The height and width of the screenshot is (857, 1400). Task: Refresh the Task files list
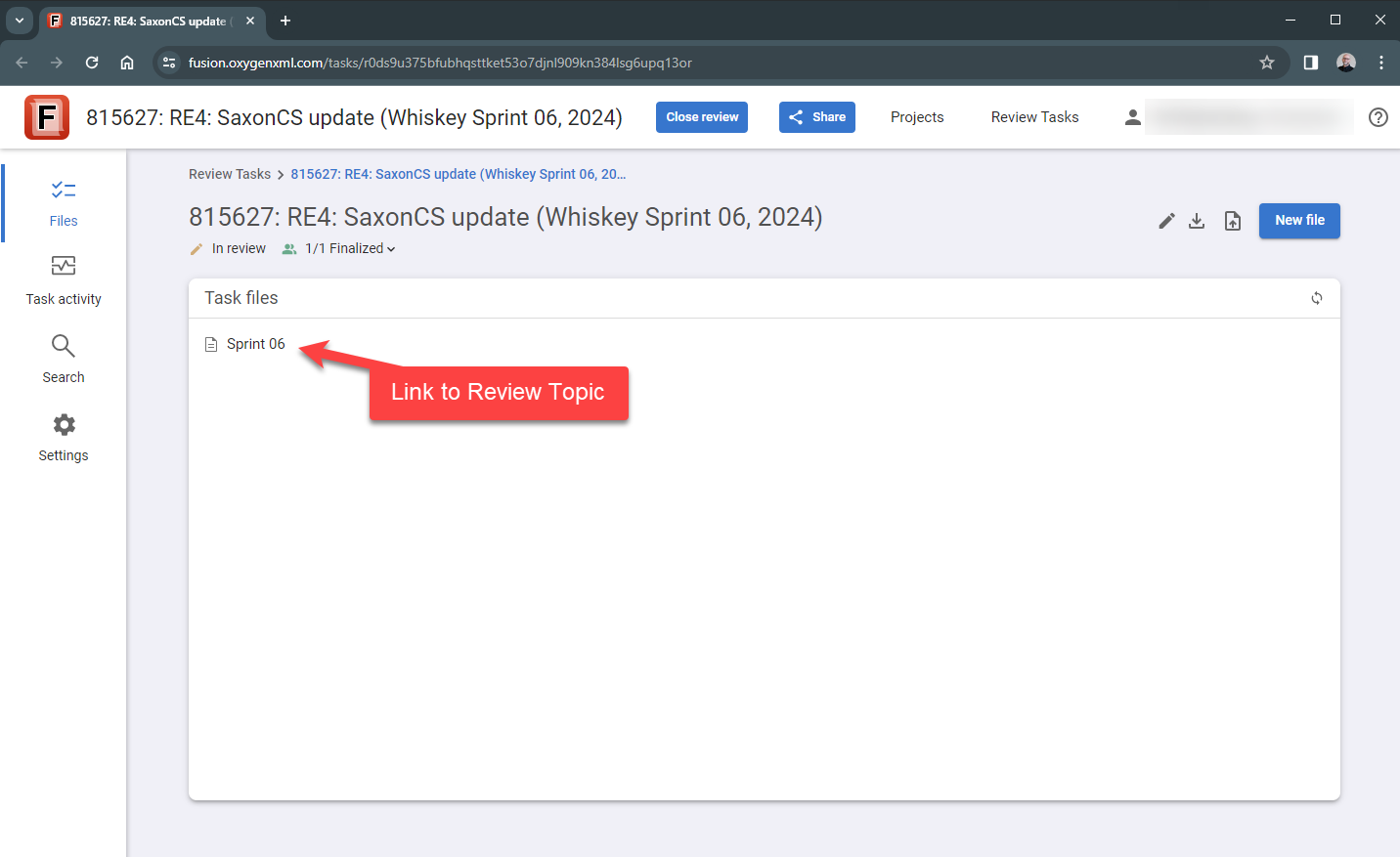[1317, 298]
